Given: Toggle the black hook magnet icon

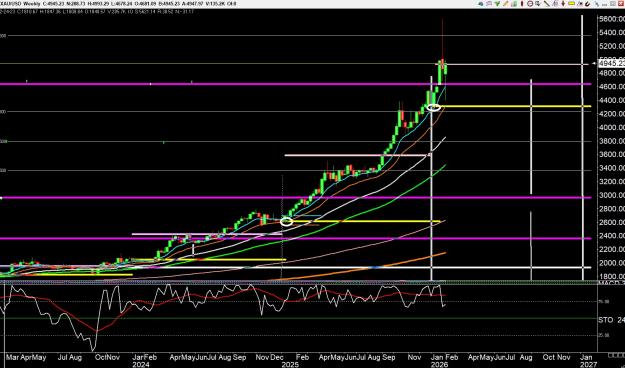Looking at the screenshot, I should click(588, 4).
